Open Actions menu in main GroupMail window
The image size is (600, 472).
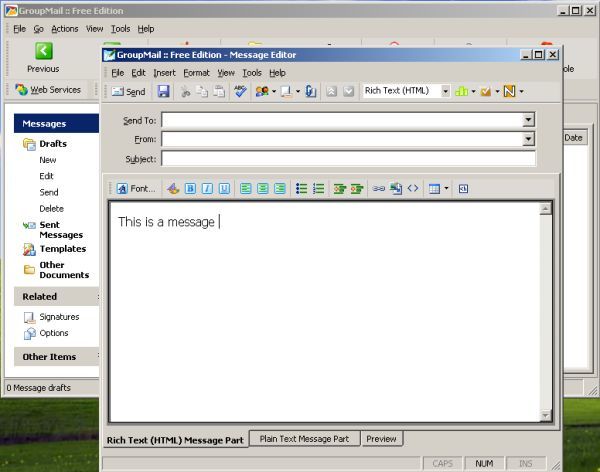click(x=65, y=29)
